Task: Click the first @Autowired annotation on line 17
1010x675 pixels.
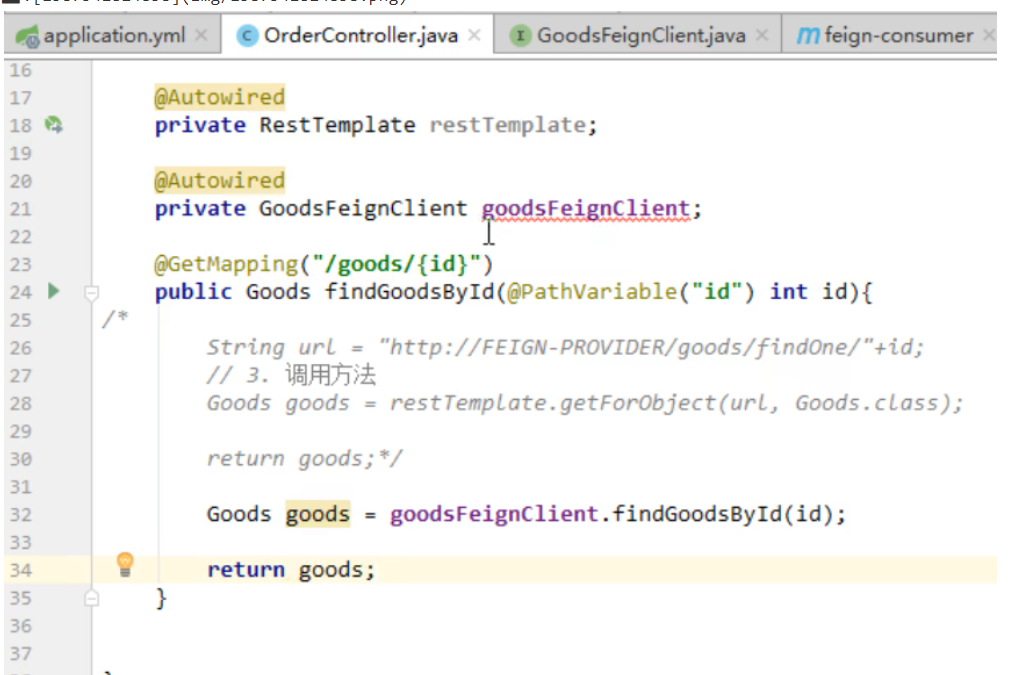Action: [x=220, y=97]
